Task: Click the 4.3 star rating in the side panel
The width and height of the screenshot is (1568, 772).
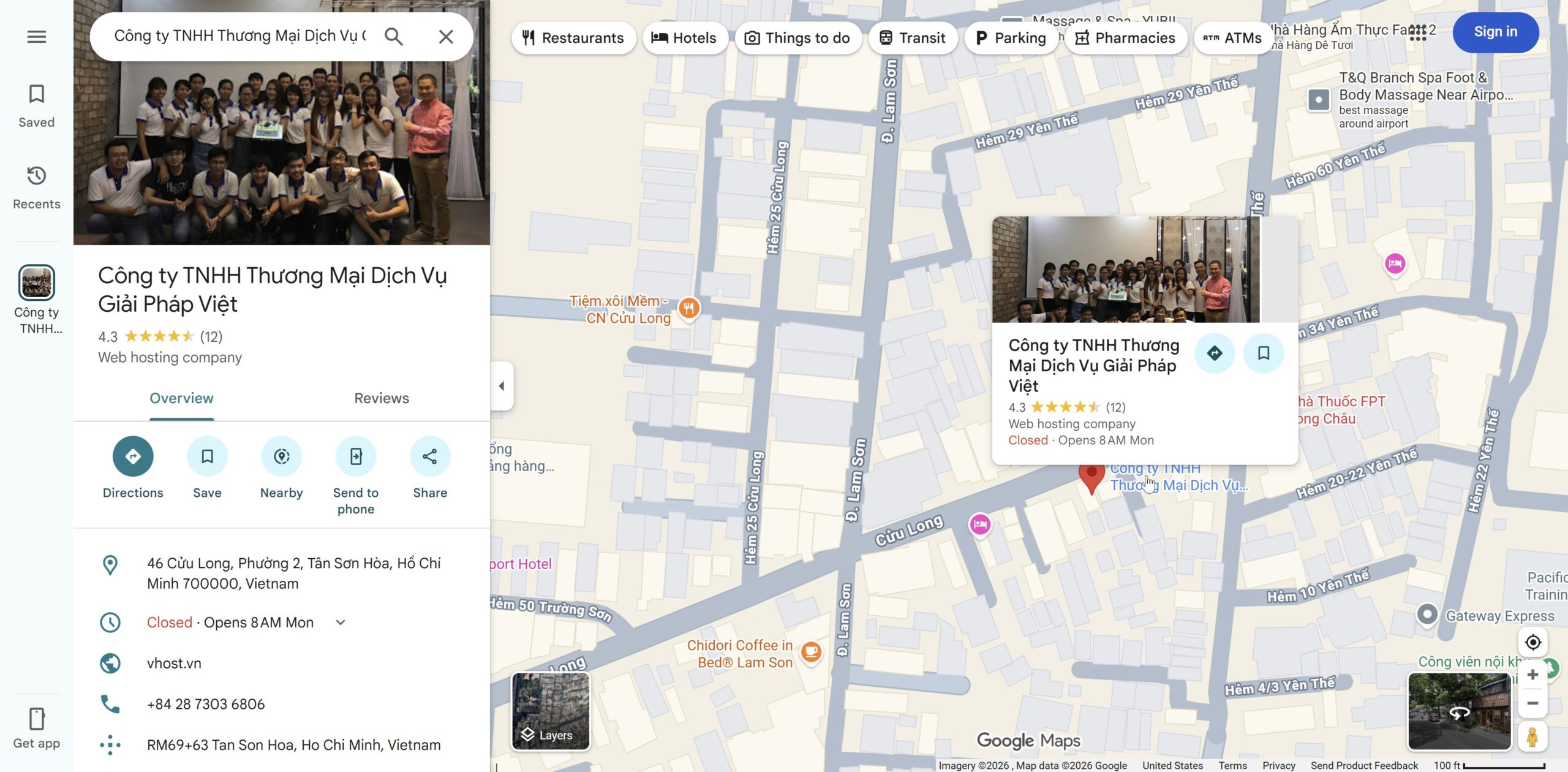Action: pyautogui.click(x=160, y=336)
